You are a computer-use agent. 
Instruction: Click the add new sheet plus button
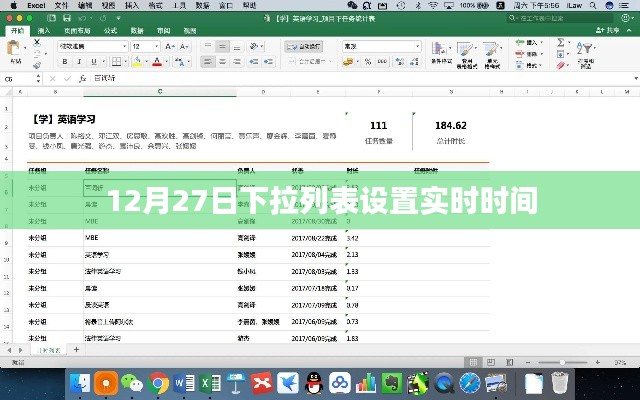pyautogui.click(x=75, y=351)
